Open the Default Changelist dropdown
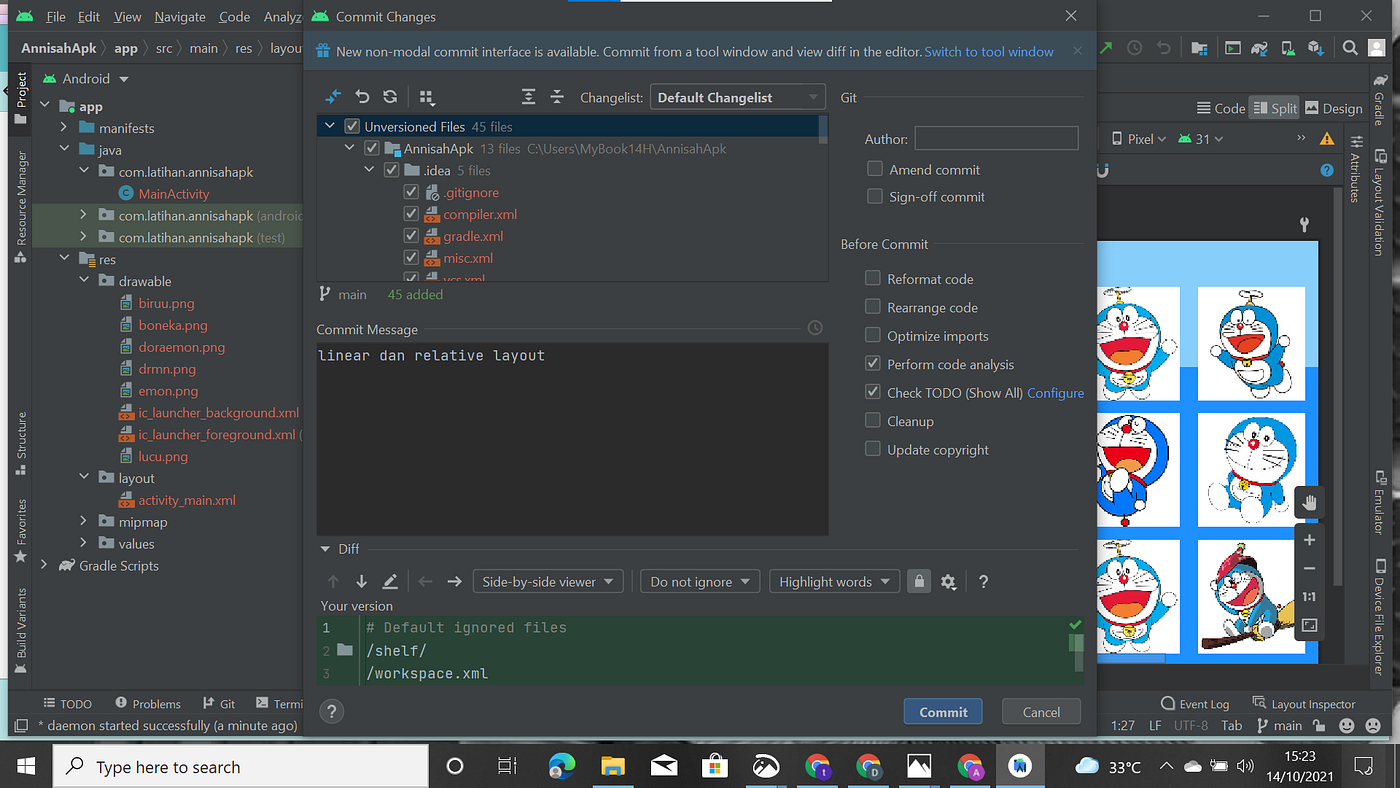Image resolution: width=1400 pixels, height=788 pixels. coord(737,97)
